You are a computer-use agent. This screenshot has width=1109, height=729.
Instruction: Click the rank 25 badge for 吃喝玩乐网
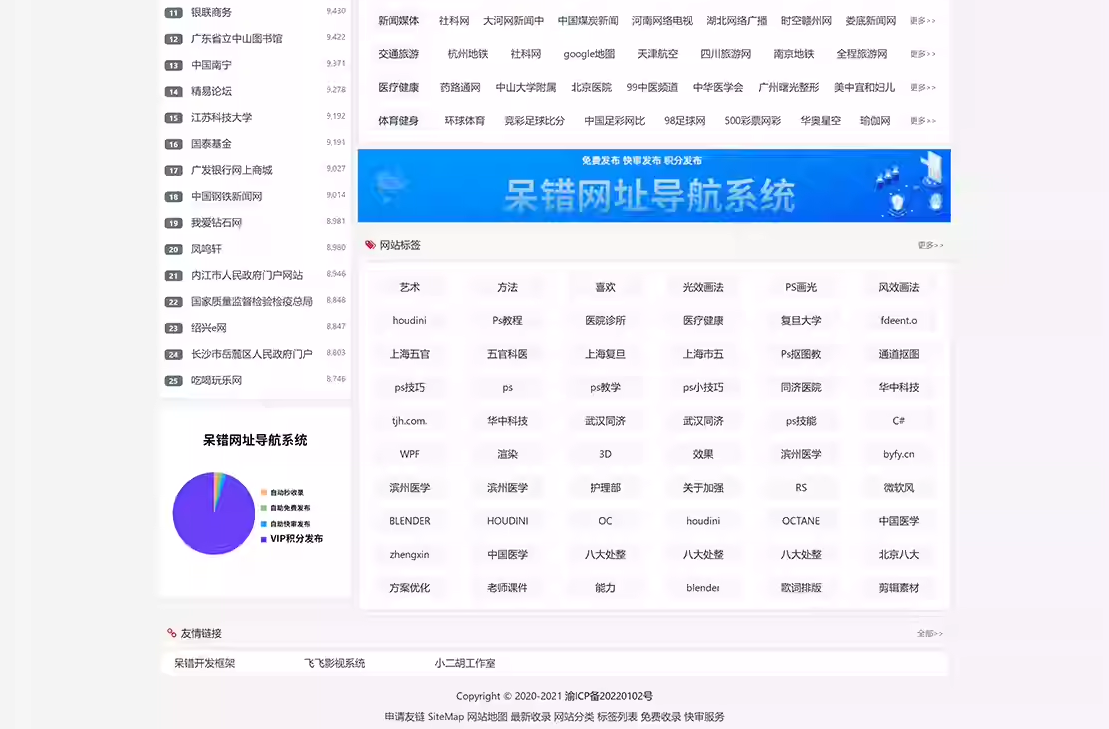pyautogui.click(x=173, y=381)
